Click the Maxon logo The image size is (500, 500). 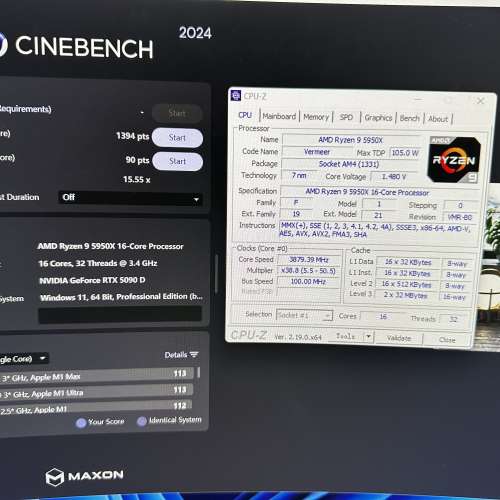(85, 477)
